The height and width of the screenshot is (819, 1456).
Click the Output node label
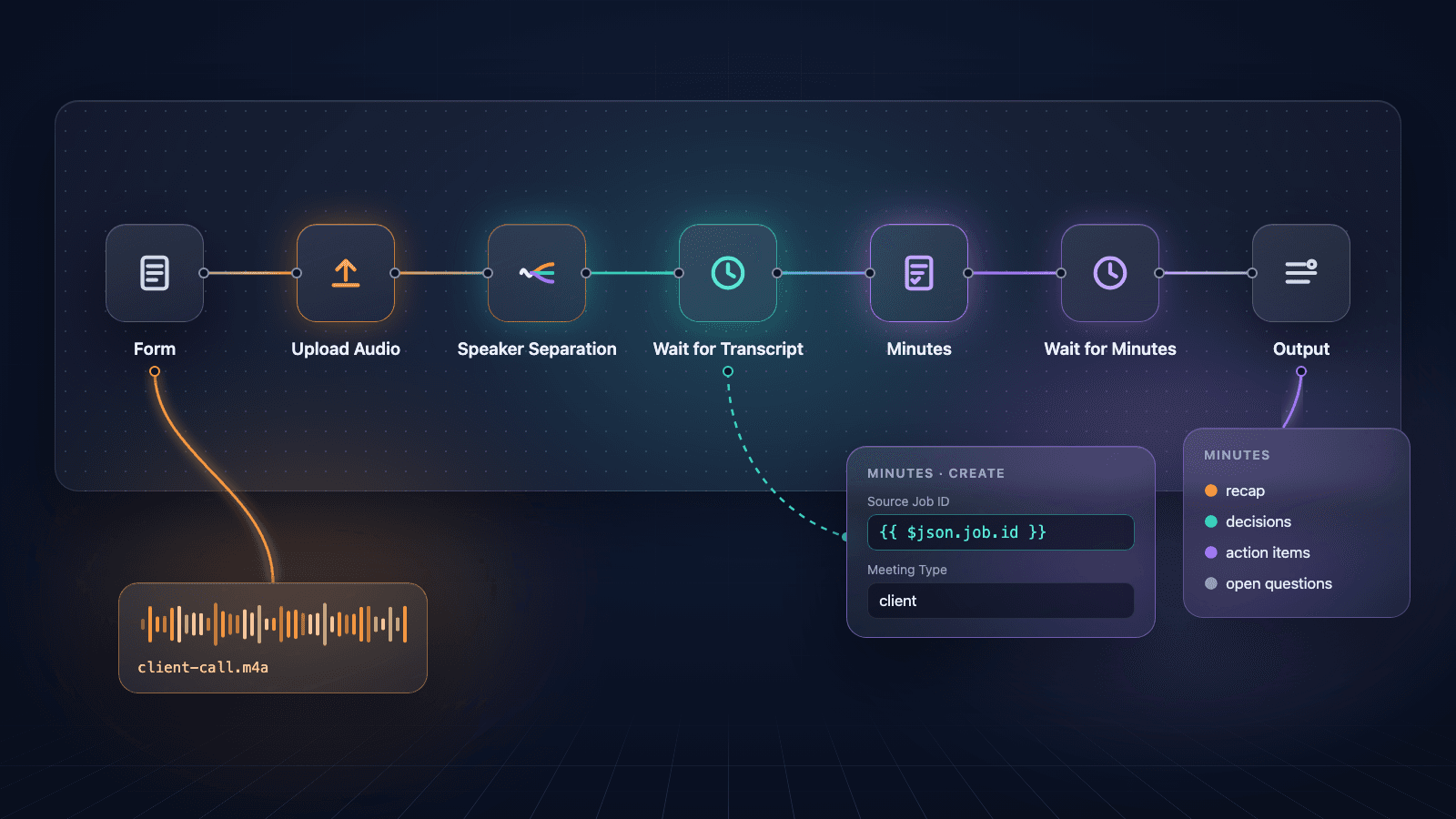pos(1301,349)
